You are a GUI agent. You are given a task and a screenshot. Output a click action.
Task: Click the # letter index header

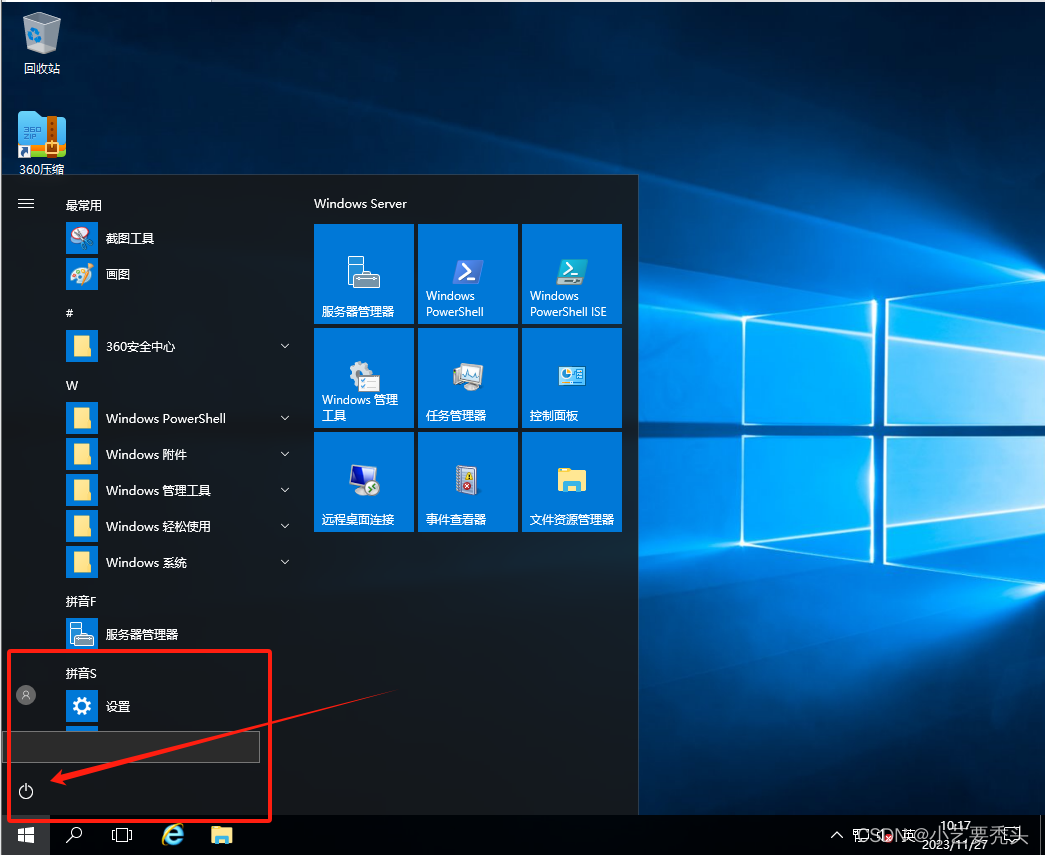pyautogui.click(x=69, y=313)
